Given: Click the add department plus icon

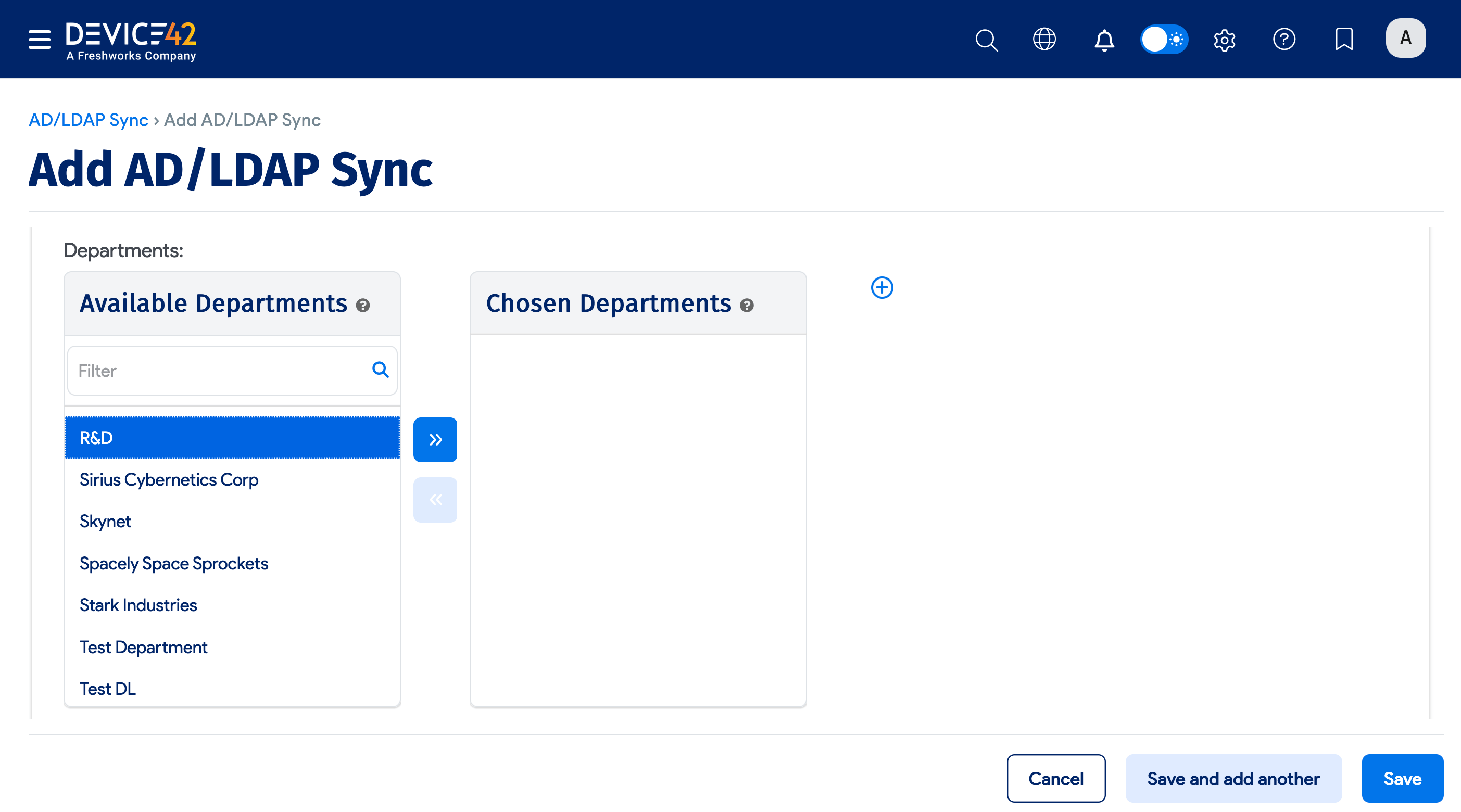Looking at the screenshot, I should 882,287.
